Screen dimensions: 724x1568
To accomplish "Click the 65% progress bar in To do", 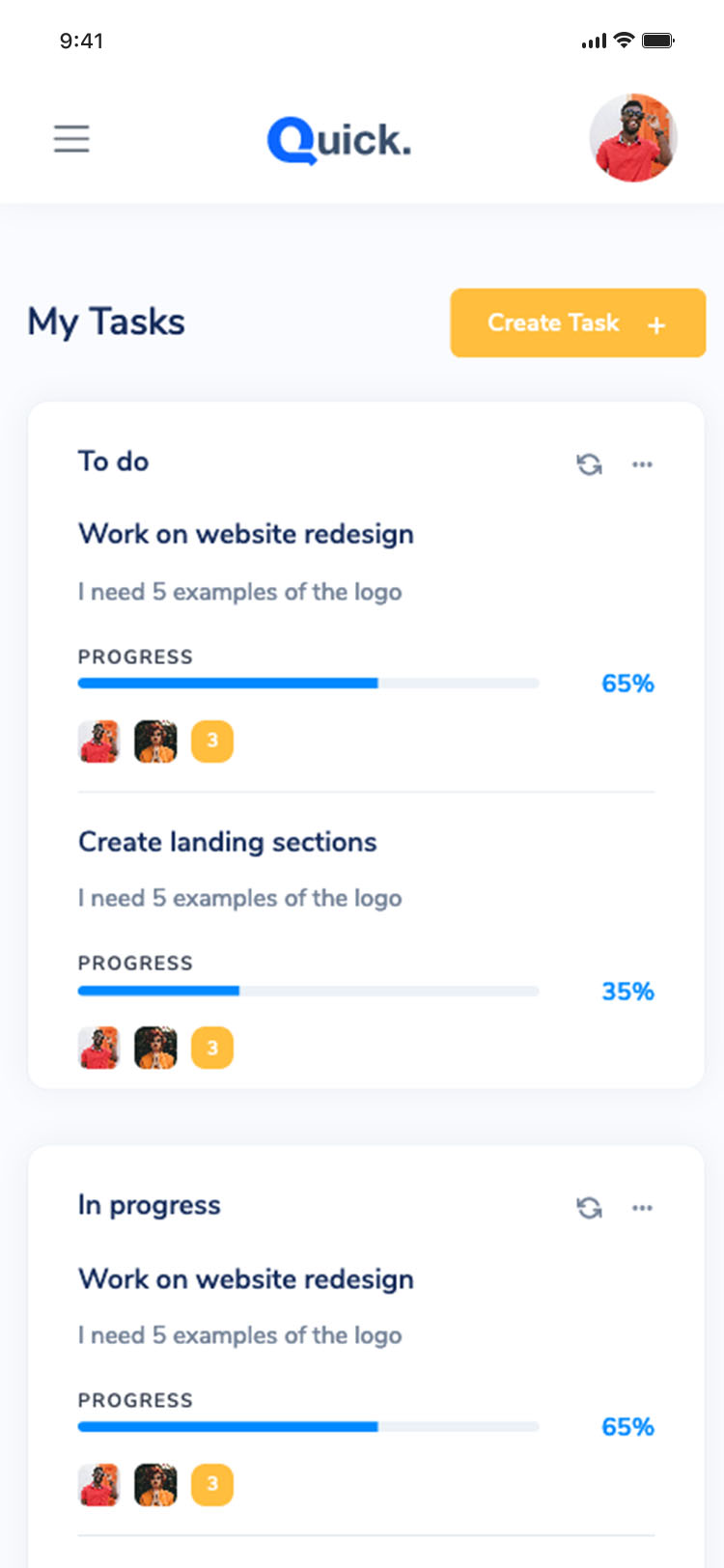I will tap(308, 684).
